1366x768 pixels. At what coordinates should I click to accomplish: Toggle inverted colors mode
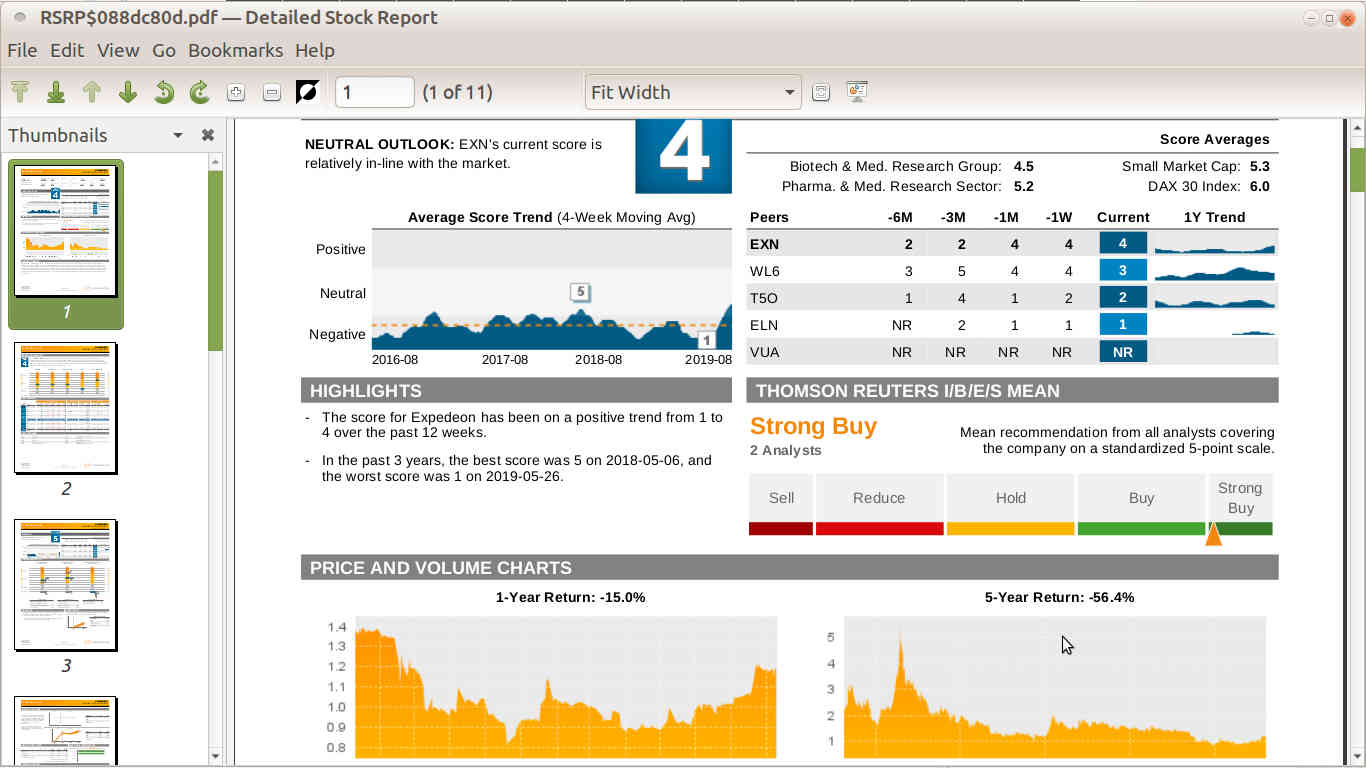click(x=308, y=92)
